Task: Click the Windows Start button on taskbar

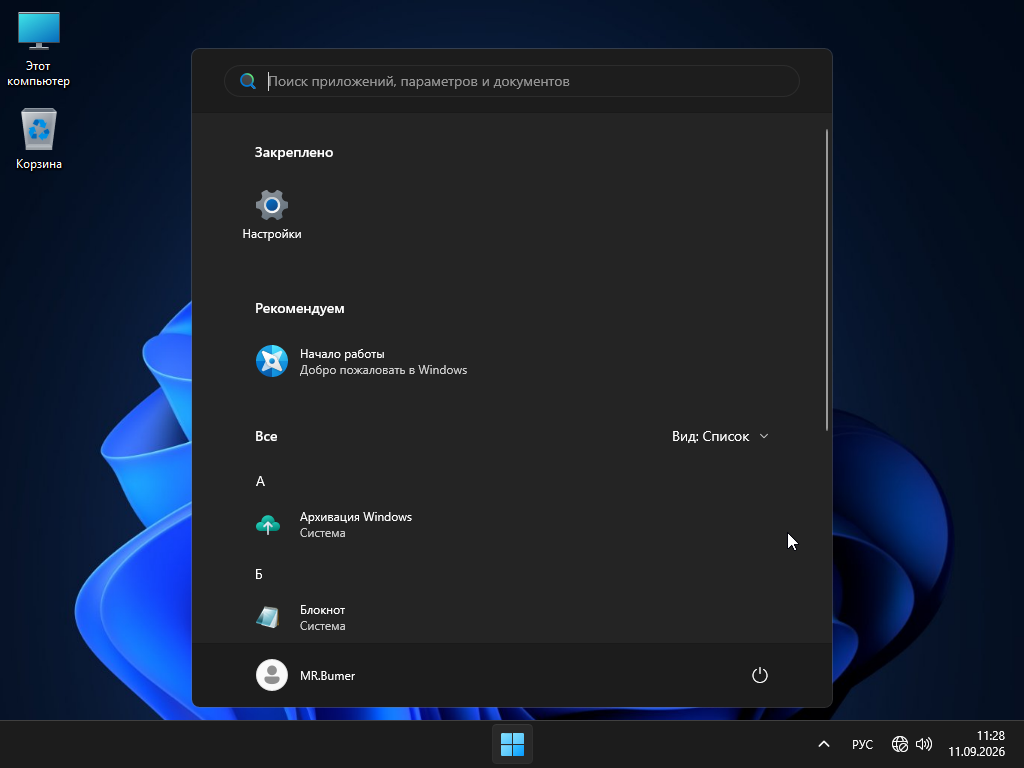Action: point(512,744)
